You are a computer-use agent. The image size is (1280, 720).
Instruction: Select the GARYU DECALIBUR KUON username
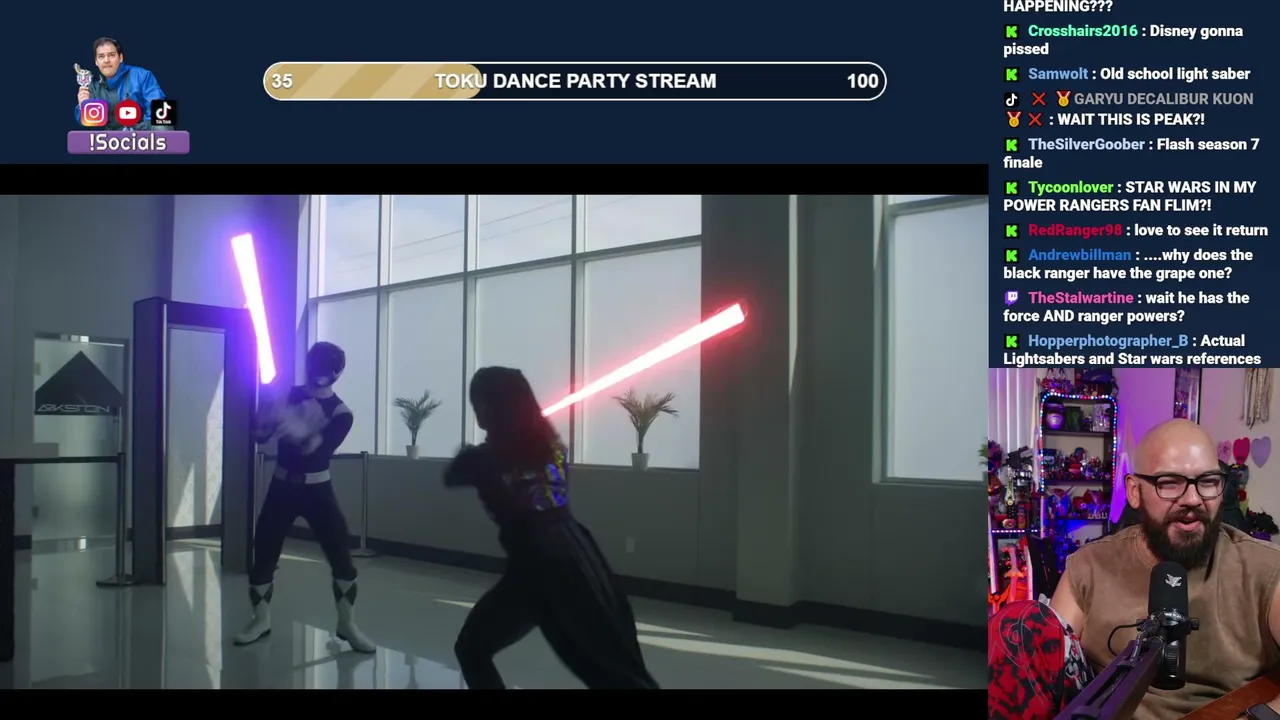pyautogui.click(x=1163, y=99)
